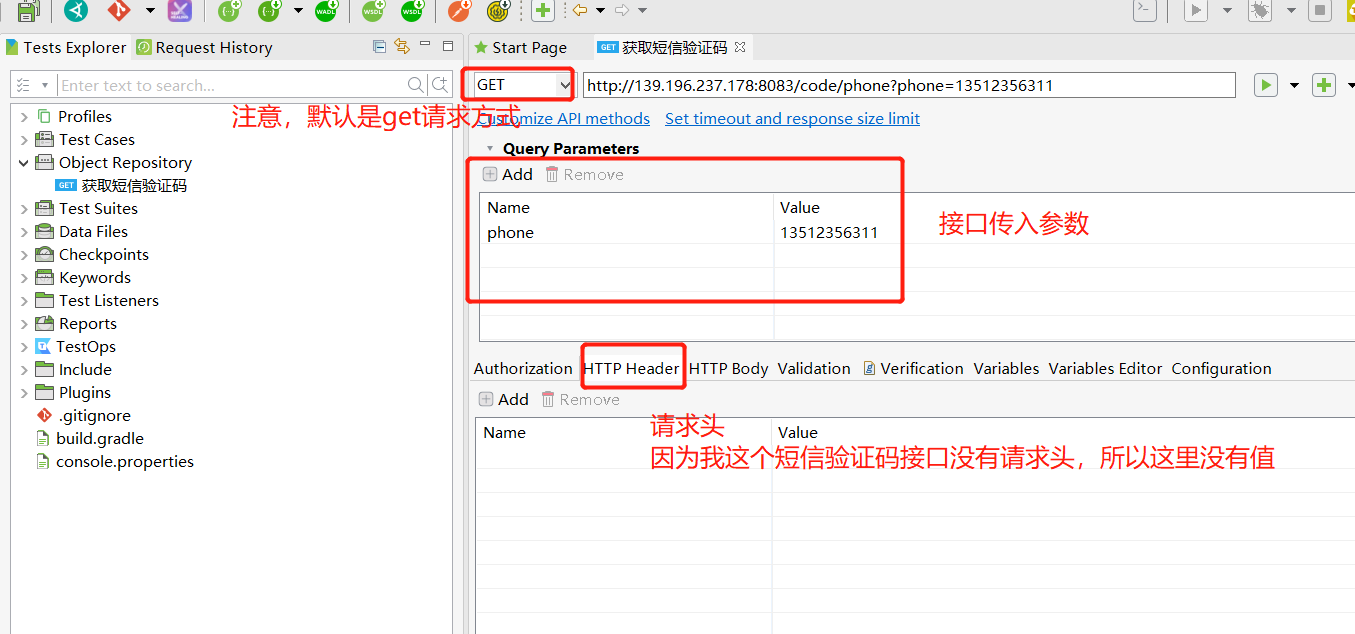Activate the Self-healing feature icon

tap(181, 11)
